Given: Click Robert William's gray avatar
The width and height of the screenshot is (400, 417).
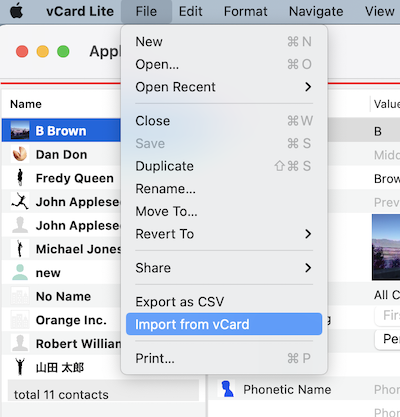Looking at the screenshot, I should coord(20,343).
